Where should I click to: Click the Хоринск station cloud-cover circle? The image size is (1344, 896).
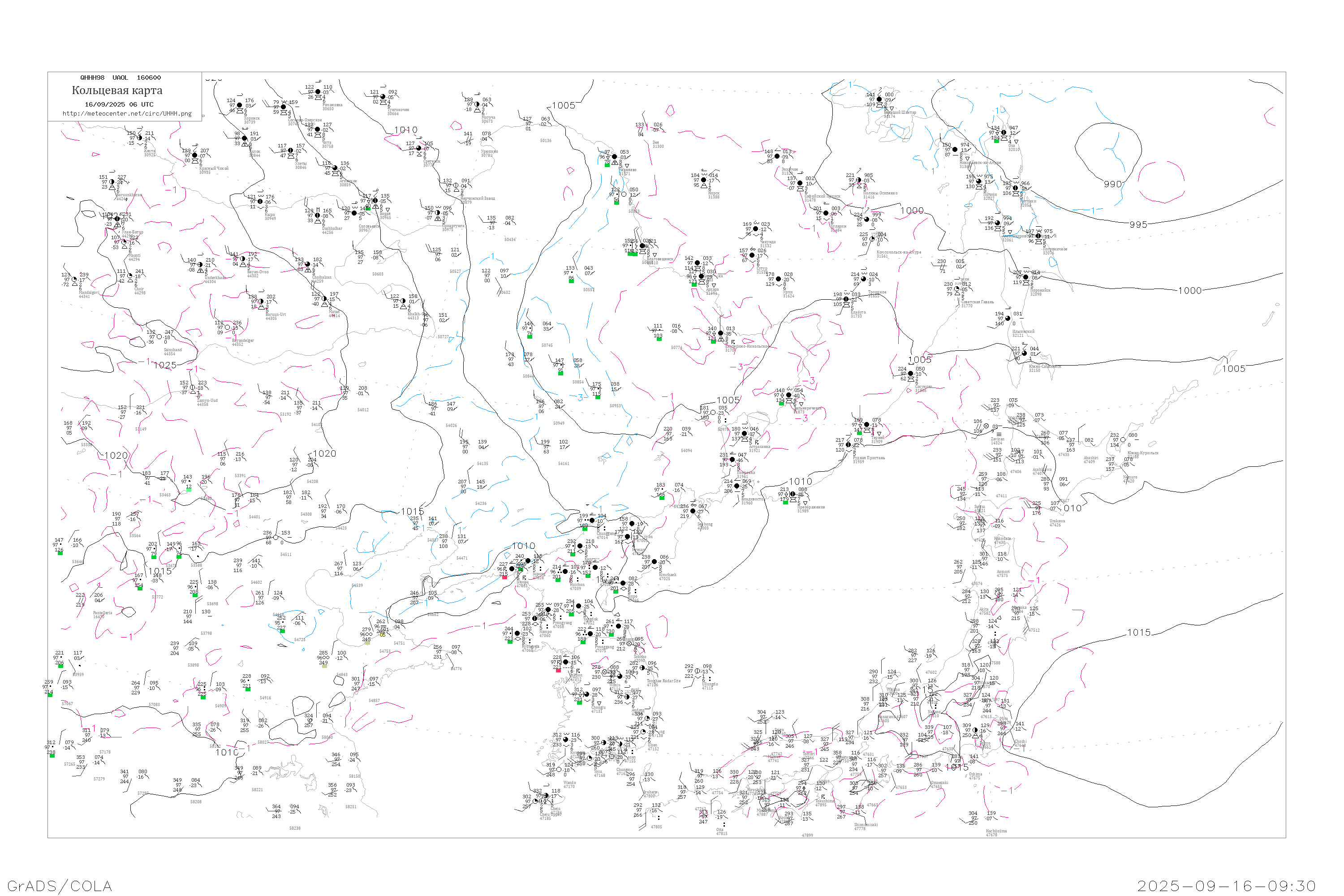point(239,105)
